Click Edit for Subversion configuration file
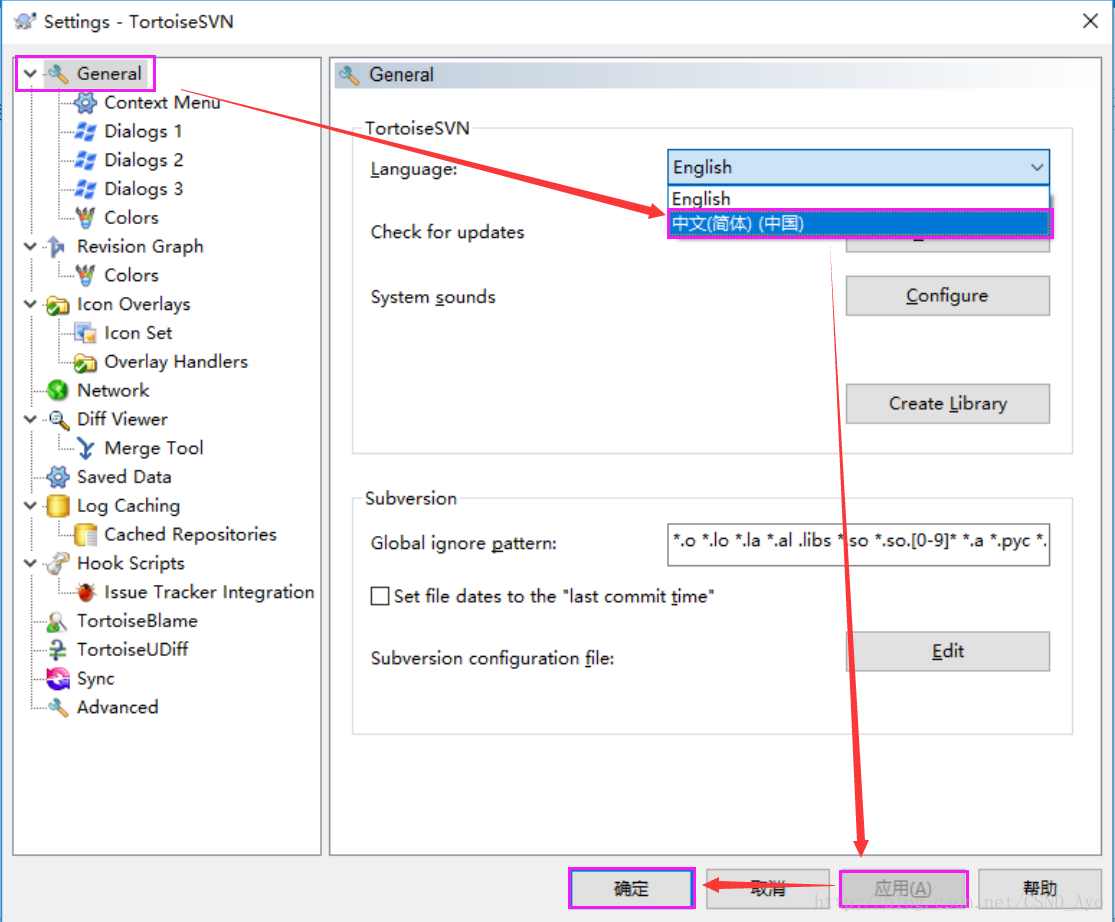Viewport: 1115px width, 922px height. click(x=947, y=651)
